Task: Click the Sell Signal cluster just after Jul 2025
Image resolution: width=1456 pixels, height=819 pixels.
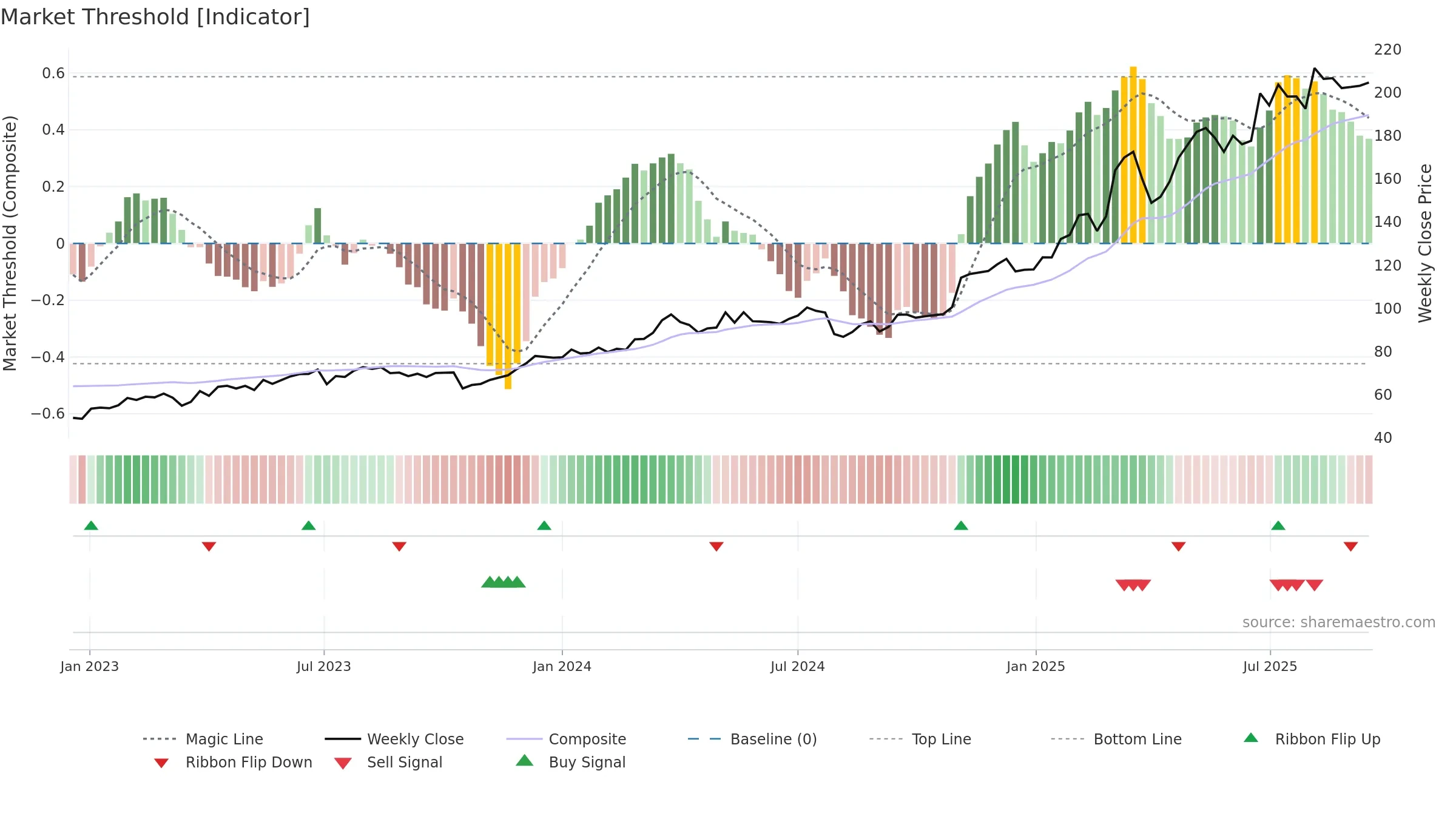Action: (x=1287, y=585)
